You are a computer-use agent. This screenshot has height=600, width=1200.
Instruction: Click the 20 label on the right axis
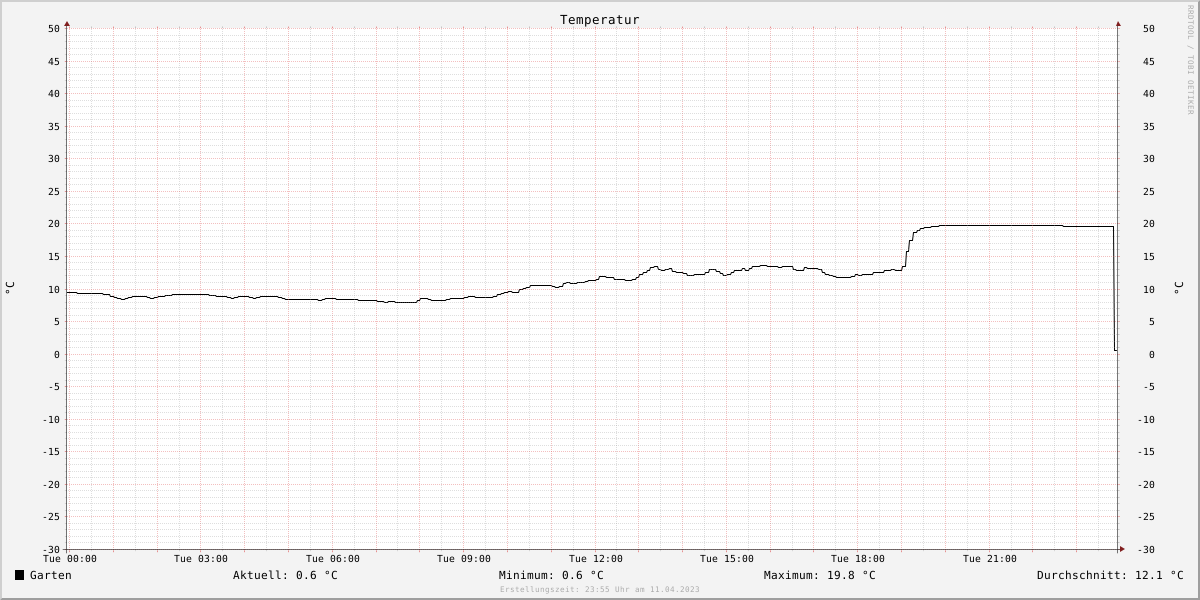click(x=1148, y=224)
